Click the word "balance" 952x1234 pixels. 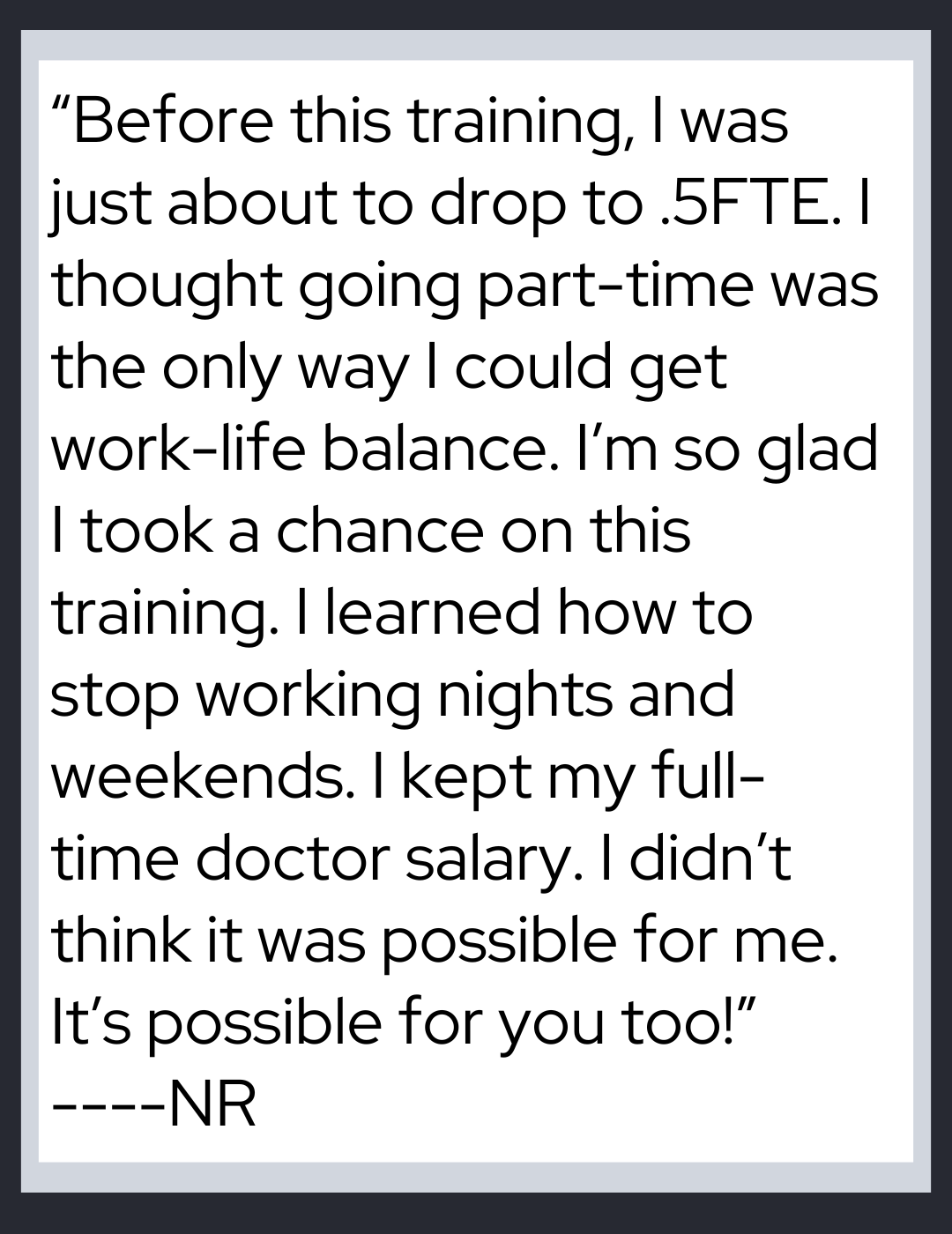(439, 450)
